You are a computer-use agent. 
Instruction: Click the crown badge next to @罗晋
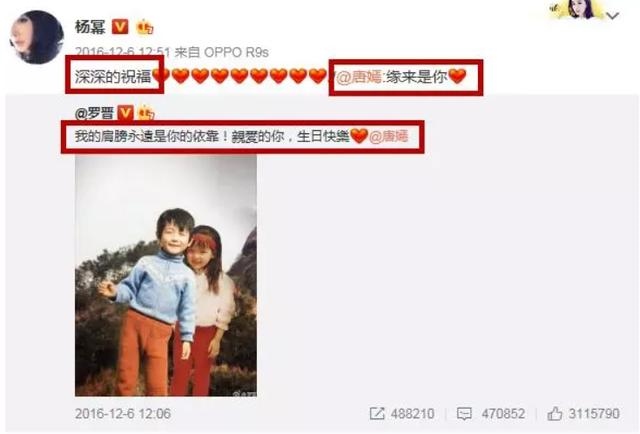click(146, 114)
